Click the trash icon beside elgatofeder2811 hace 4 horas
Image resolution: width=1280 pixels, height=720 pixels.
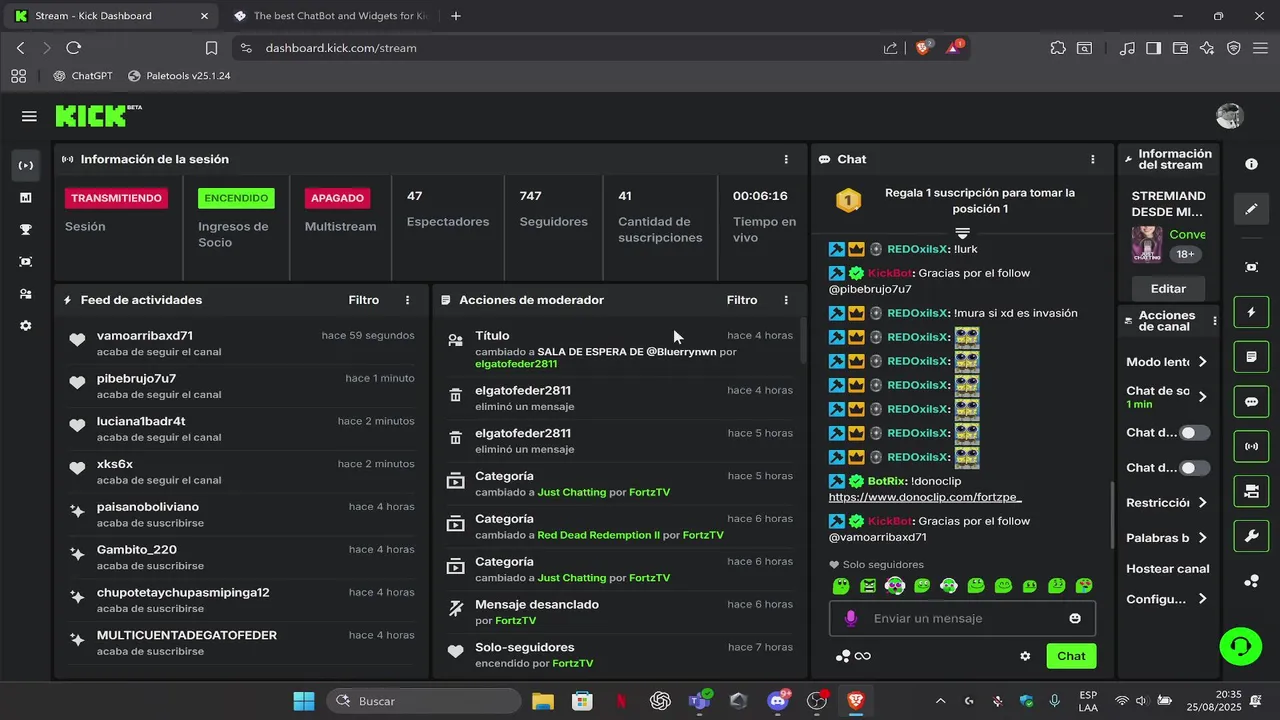coord(455,397)
